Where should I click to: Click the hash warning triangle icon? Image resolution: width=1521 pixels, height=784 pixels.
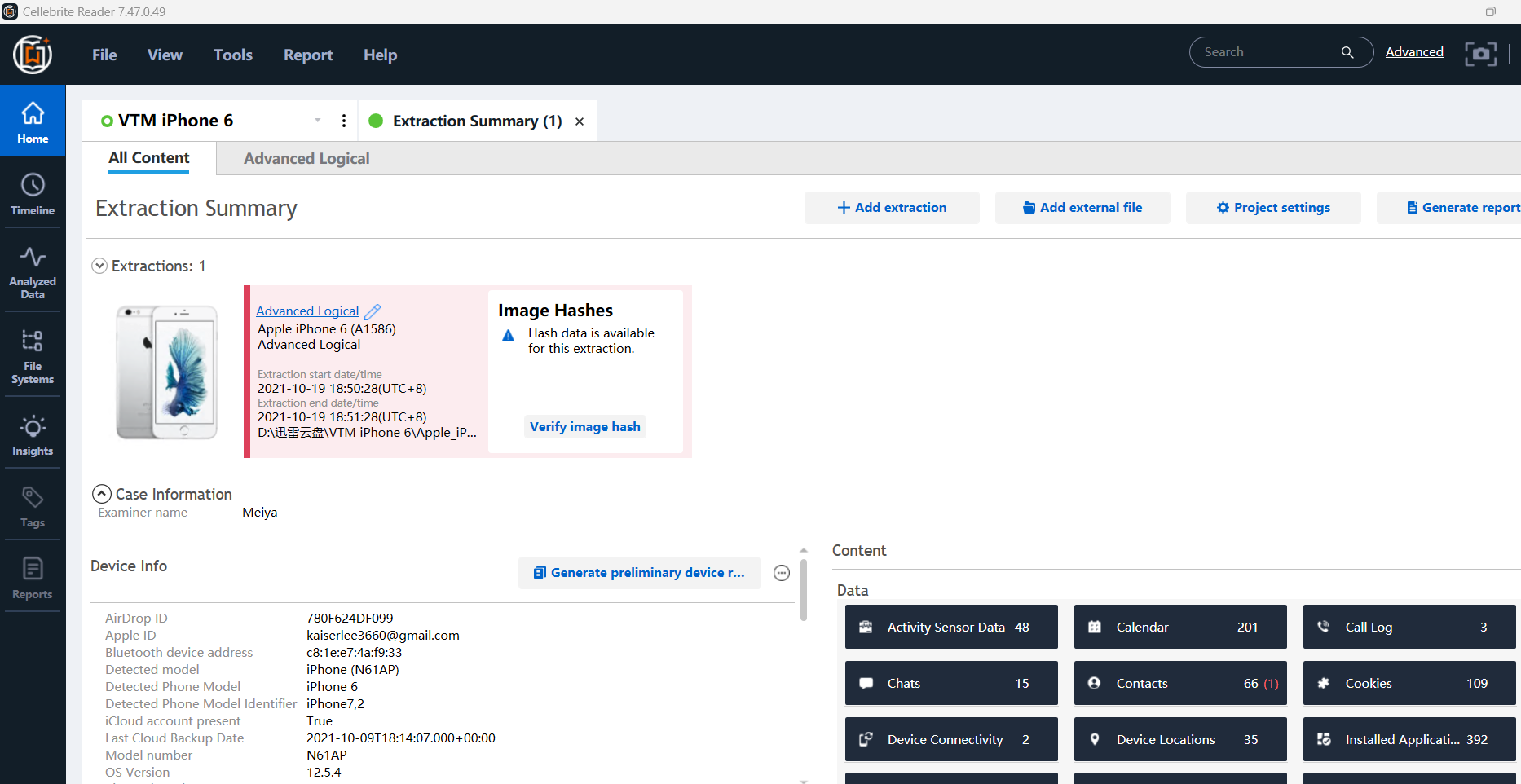click(x=508, y=335)
